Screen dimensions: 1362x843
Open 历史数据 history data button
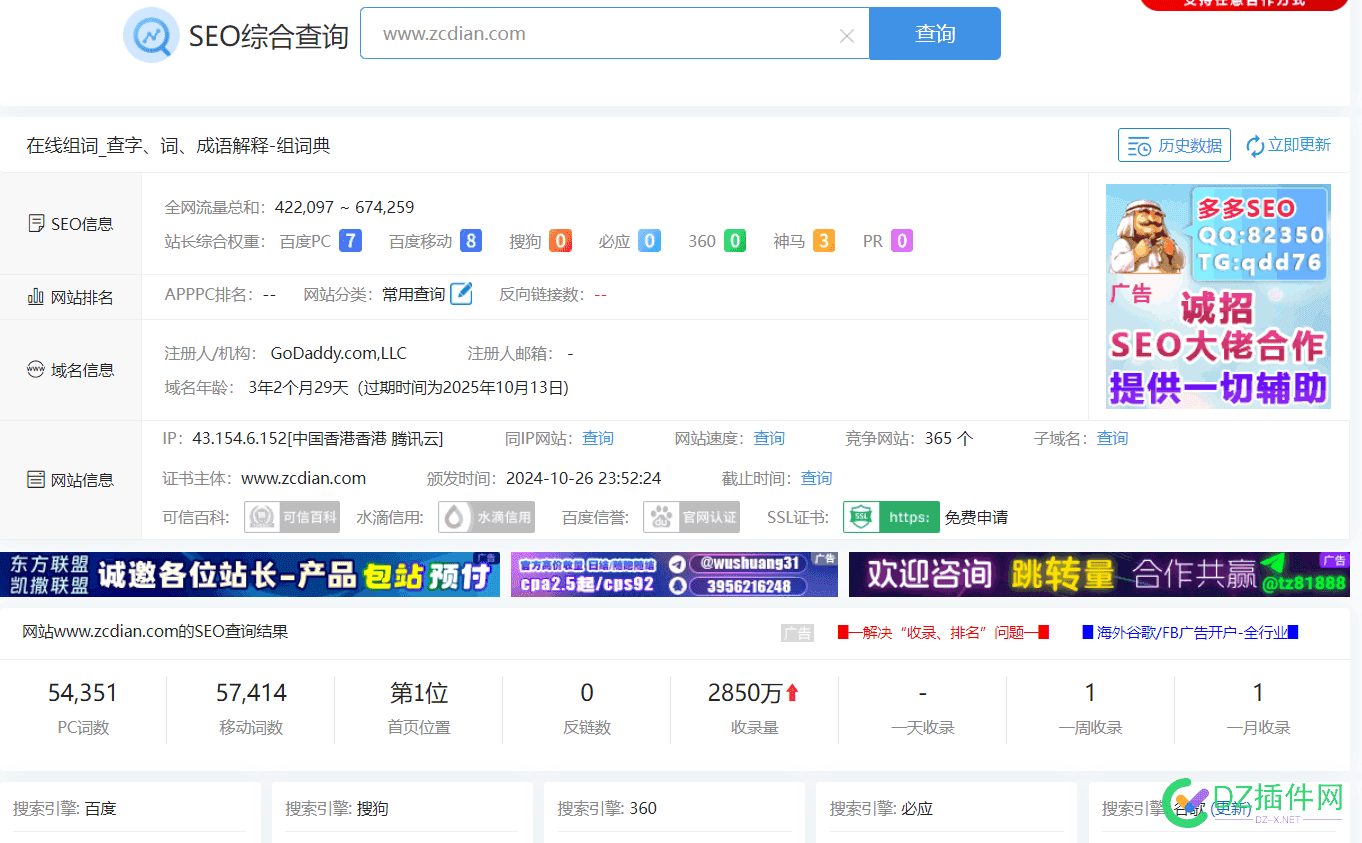(1174, 145)
